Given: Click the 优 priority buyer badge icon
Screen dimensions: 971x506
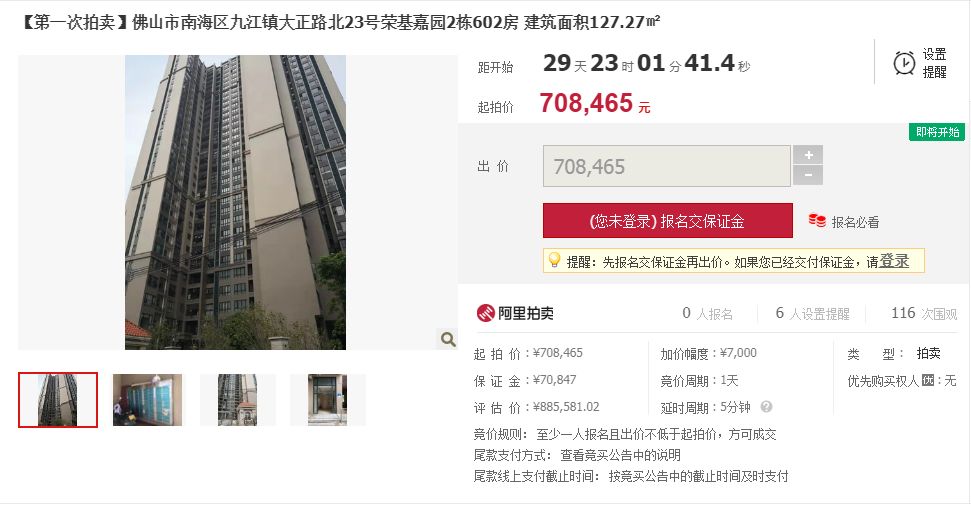Looking at the screenshot, I should click(x=927, y=380).
